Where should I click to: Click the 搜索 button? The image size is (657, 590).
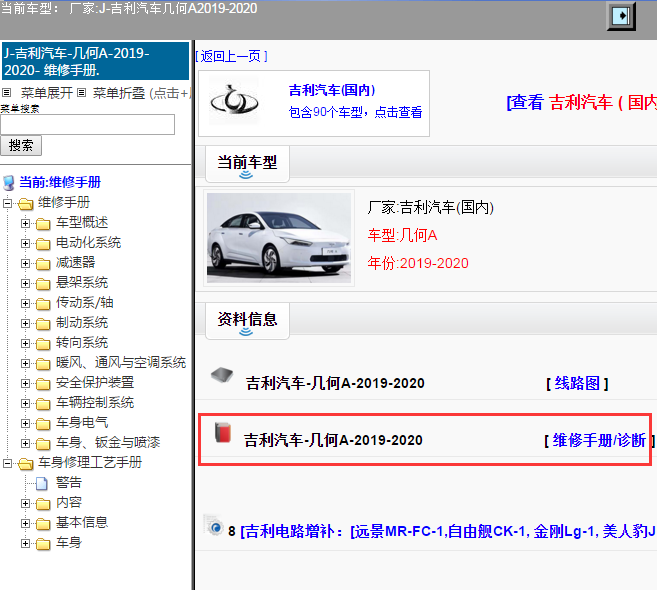21,145
